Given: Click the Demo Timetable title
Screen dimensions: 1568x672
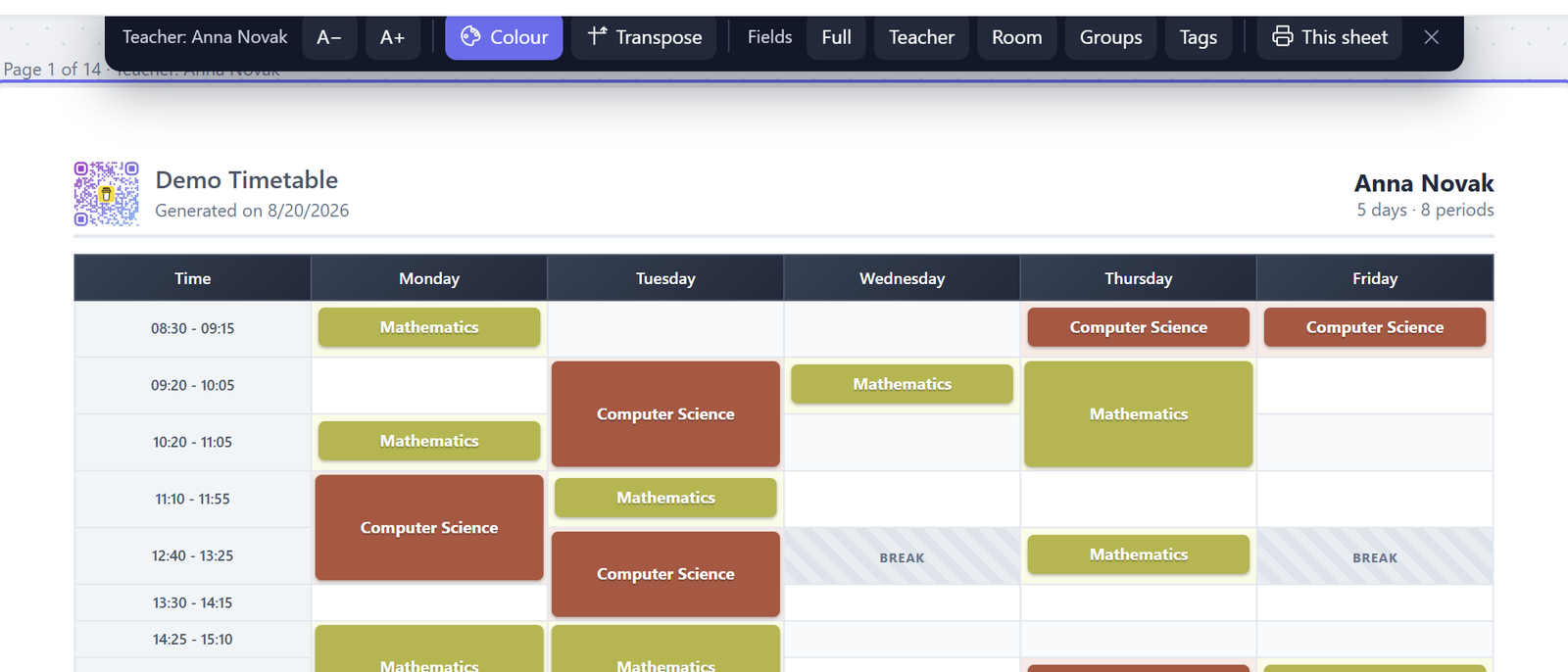Looking at the screenshot, I should (x=247, y=180).
